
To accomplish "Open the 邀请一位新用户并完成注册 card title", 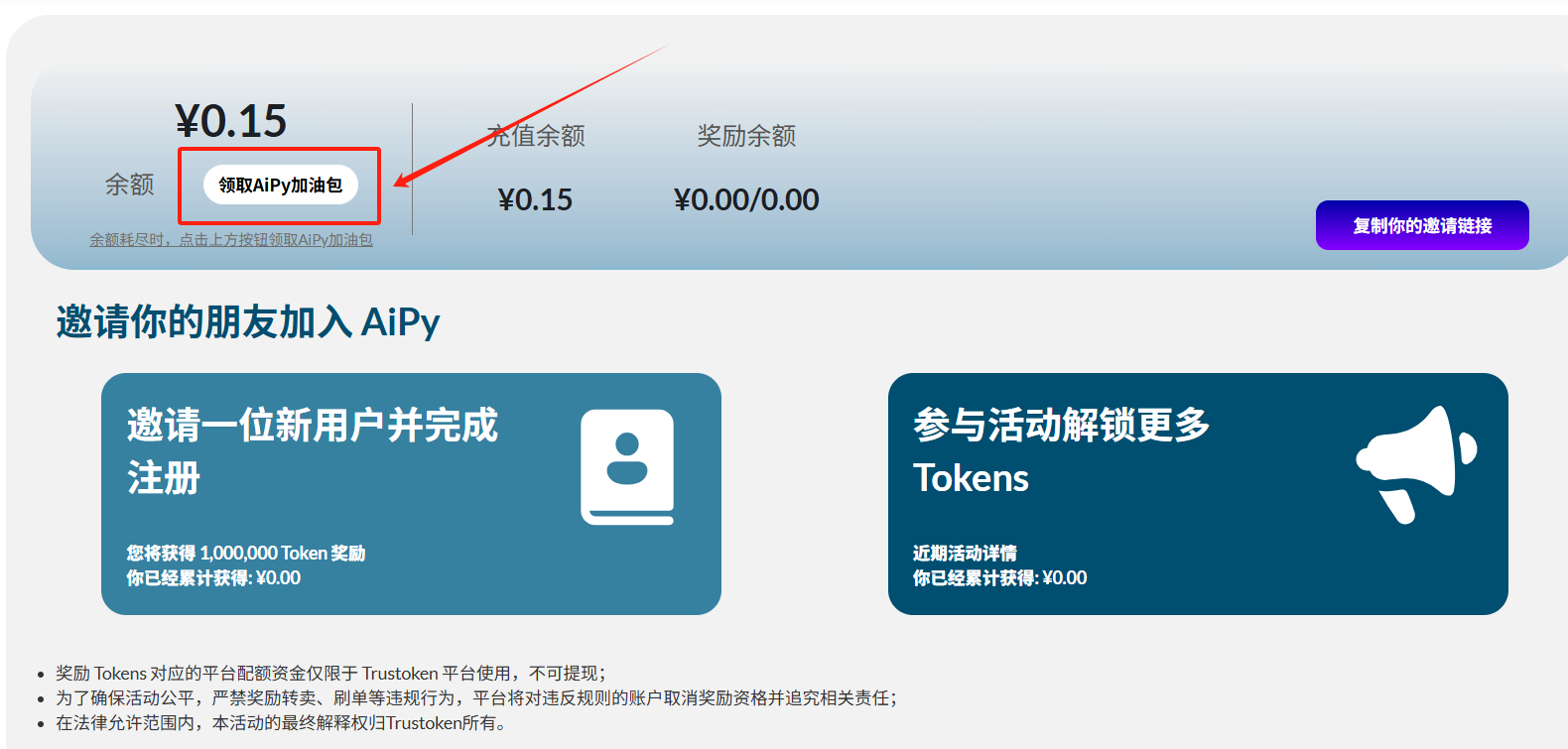I will coord(313,451).
